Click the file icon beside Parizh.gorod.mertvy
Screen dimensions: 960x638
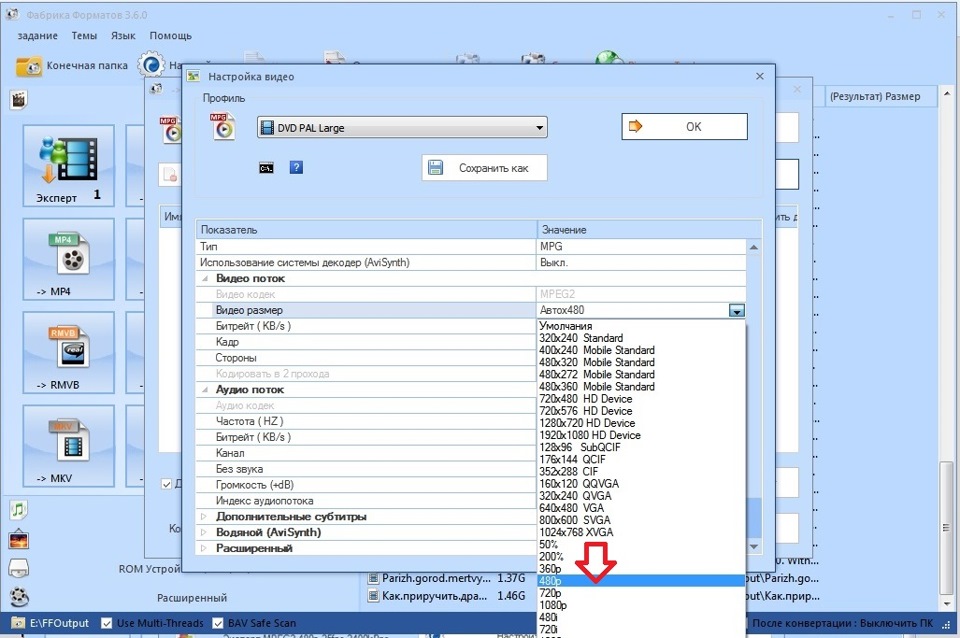tap(373, 578)
